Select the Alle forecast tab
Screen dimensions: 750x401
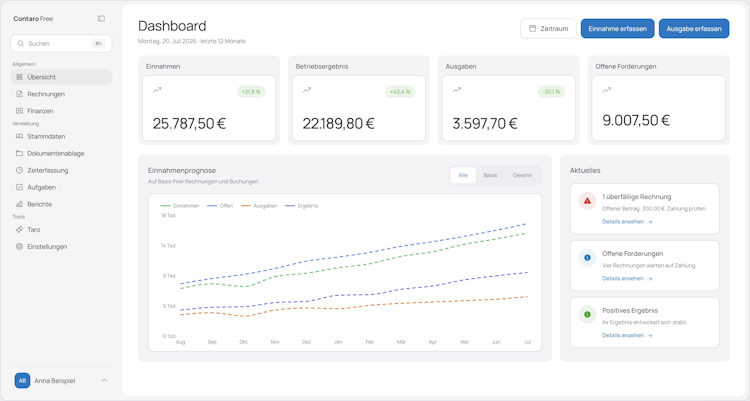pos(463,175)
